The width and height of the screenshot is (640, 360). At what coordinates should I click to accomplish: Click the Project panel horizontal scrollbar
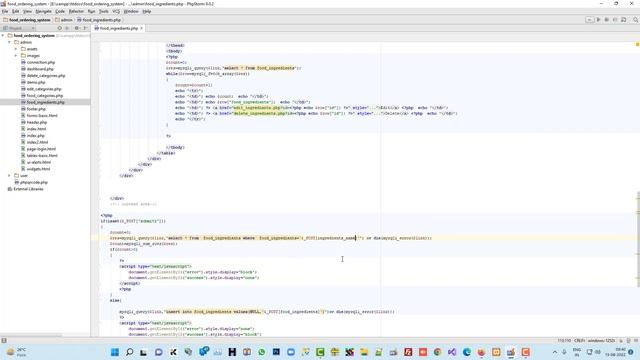click(31, 336)
